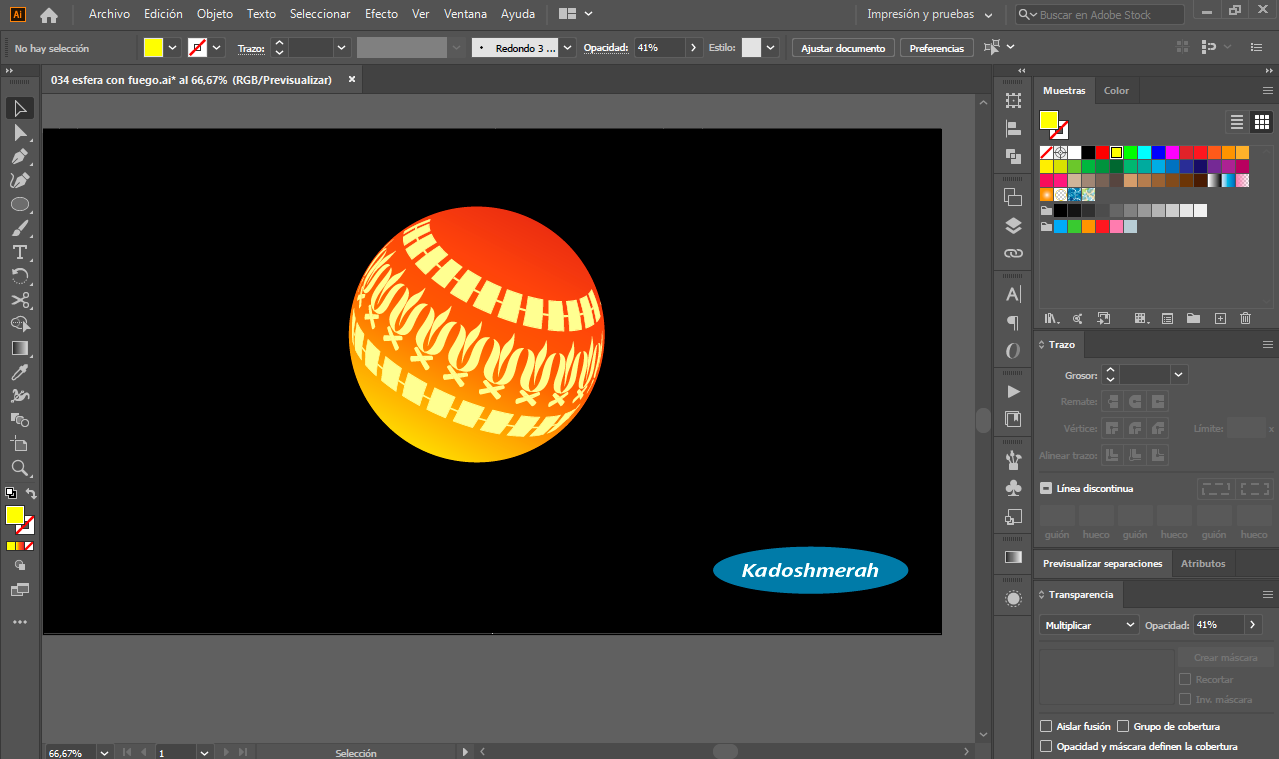Viewport: 1279px width, 759px height.
Task: Tick the Recortar checkbox
Action: pos(1185,679)
